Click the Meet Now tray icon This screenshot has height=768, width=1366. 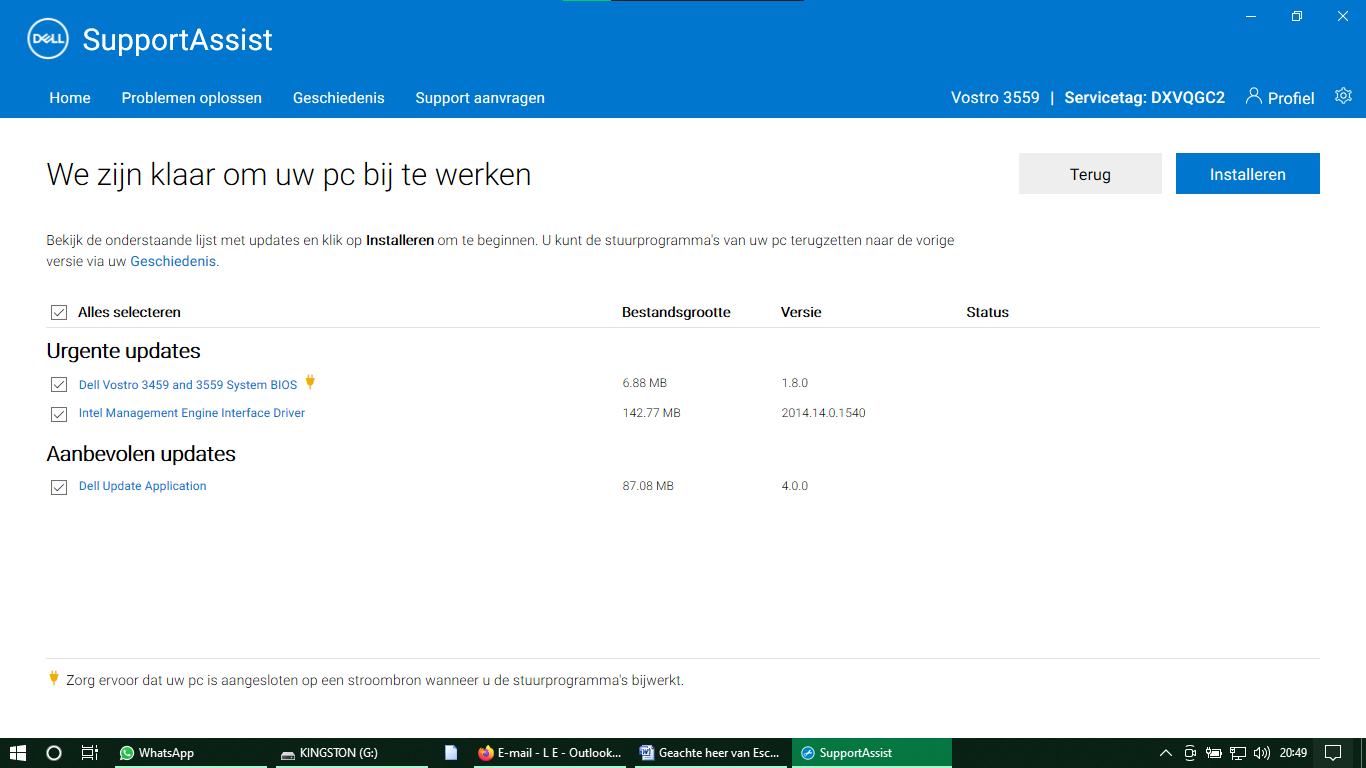(1190, 753)
